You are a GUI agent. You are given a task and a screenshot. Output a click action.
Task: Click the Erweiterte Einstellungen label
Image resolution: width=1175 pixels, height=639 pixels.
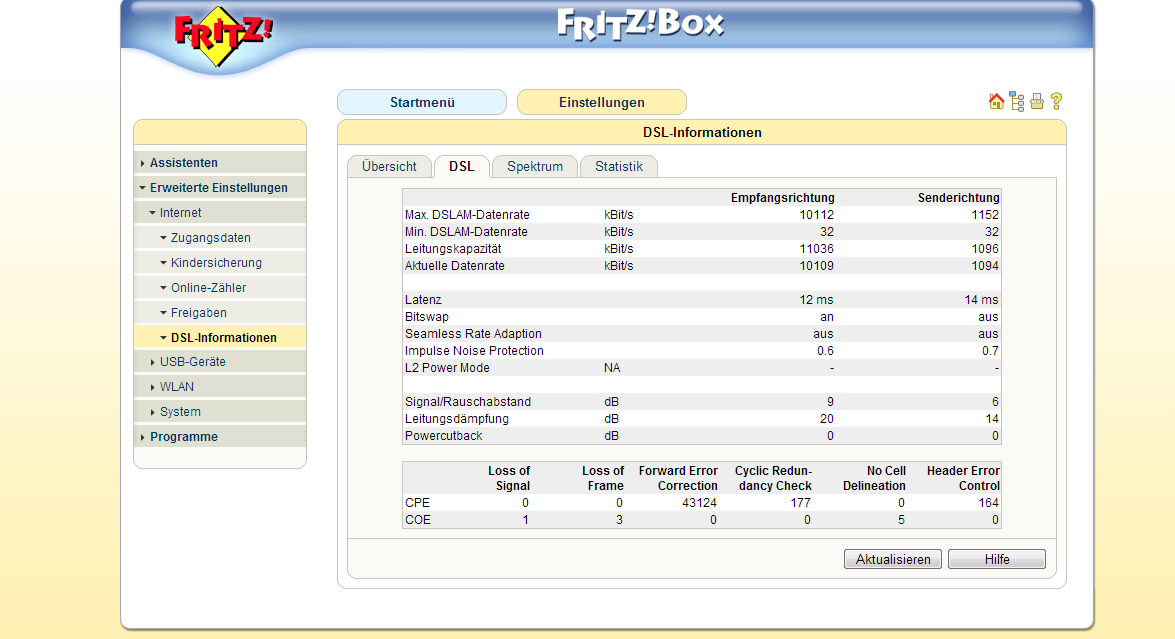(x=219, y=188)
